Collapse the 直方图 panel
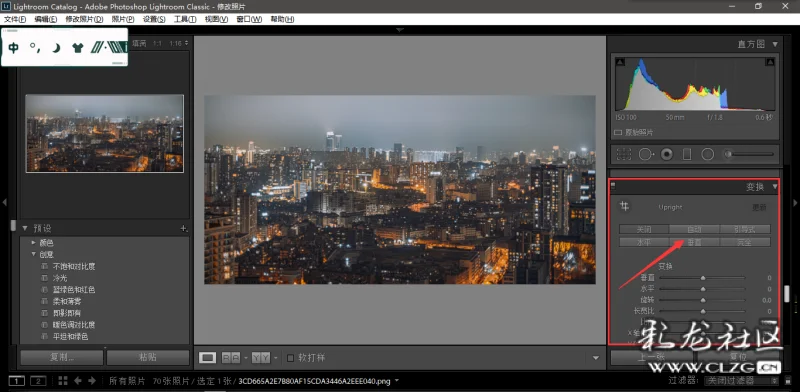800x392 pixels. click(x=775, y=44)
